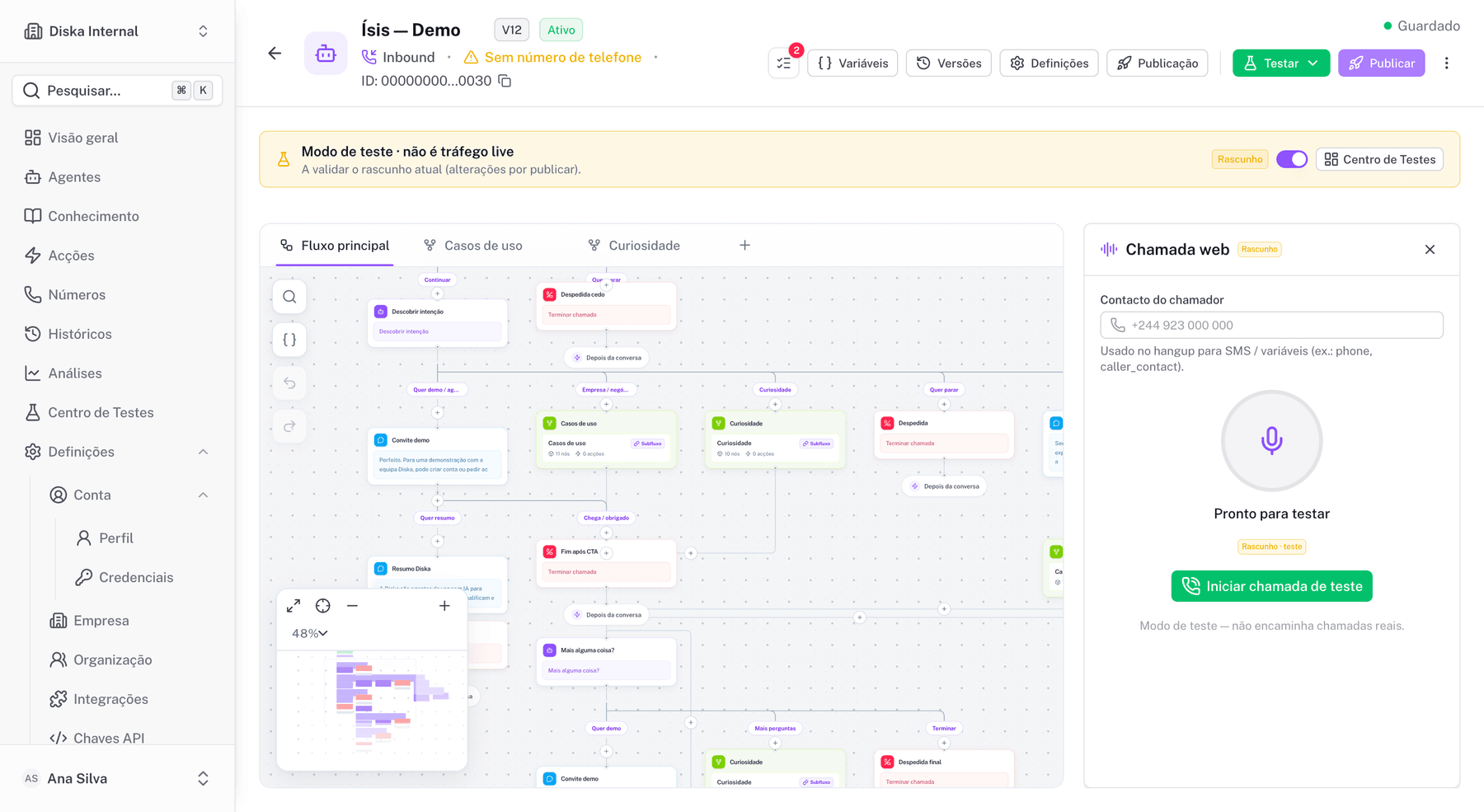Switch to Fluxo principal tab

(335, 246)
